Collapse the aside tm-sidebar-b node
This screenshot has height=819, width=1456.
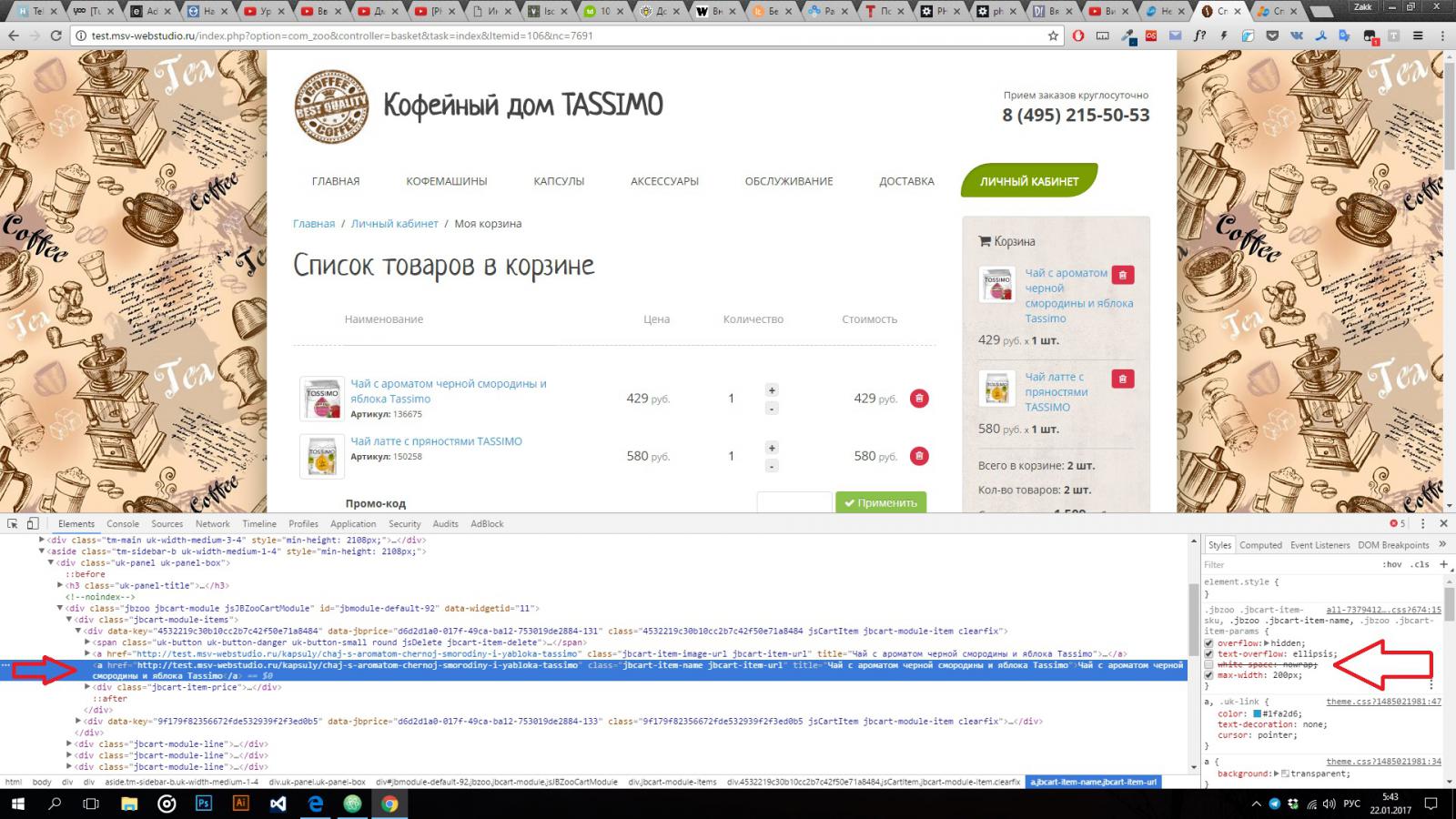[42, 551]
